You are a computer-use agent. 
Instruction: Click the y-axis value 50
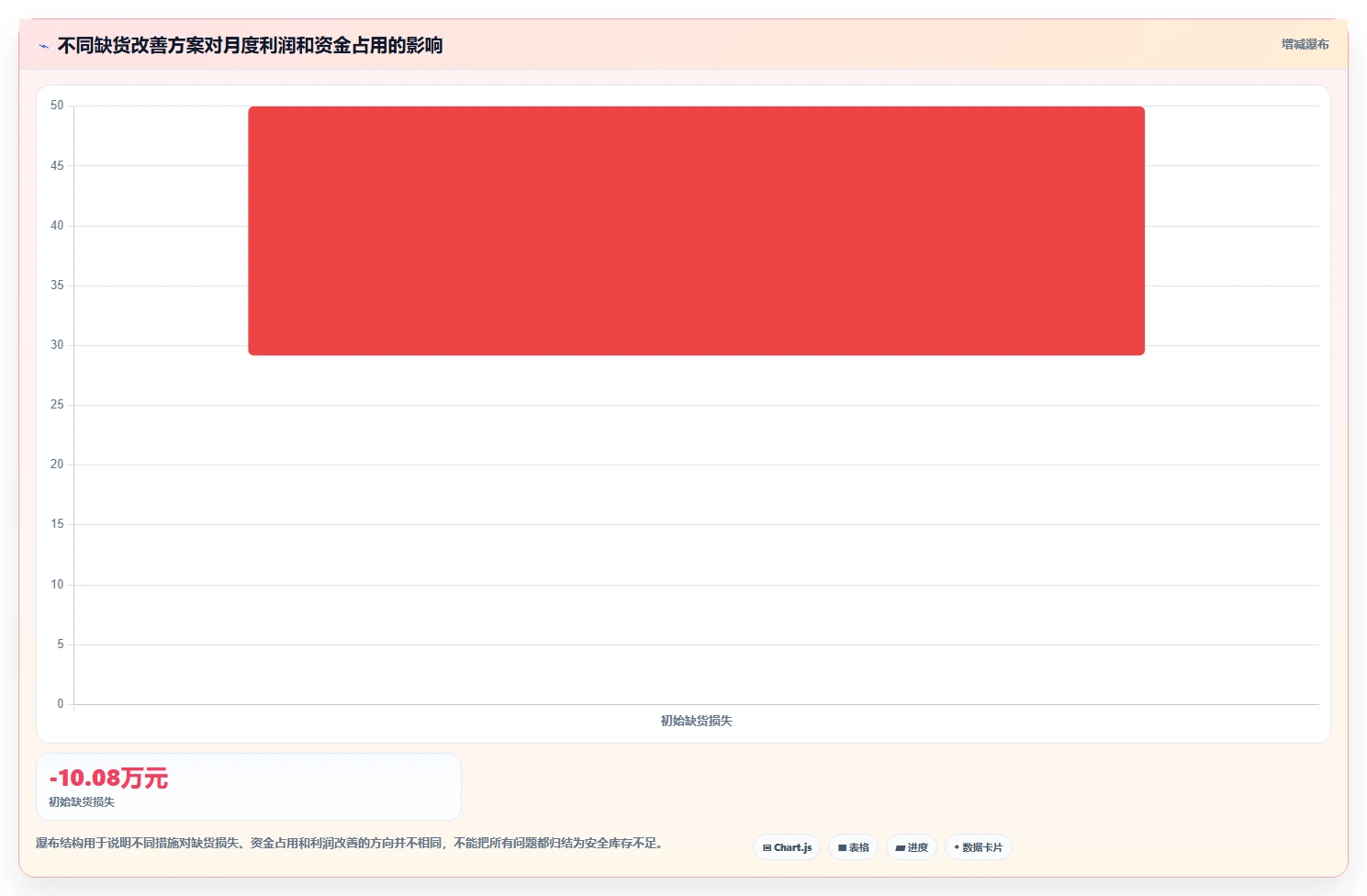pos(57,106)
